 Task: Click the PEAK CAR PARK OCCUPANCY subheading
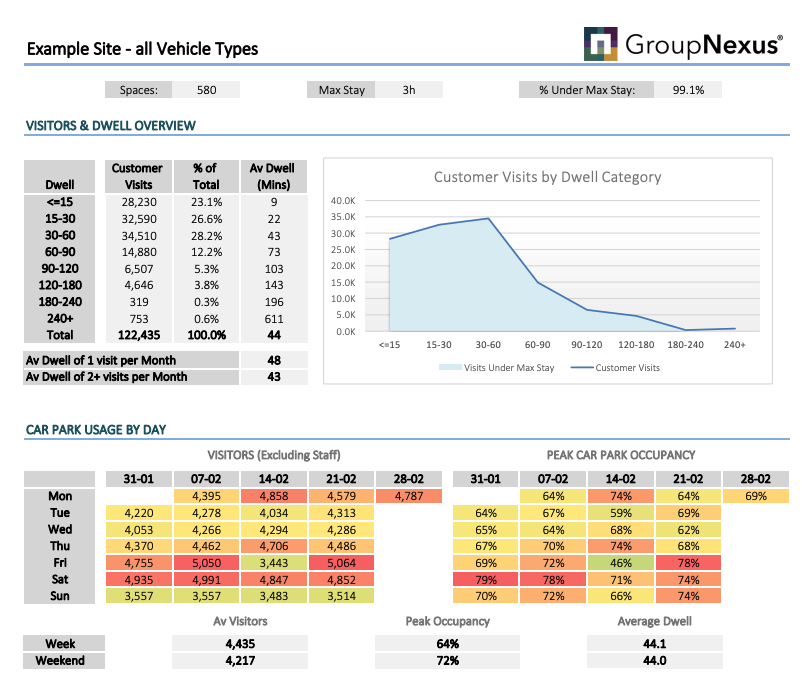pos(621,455)
